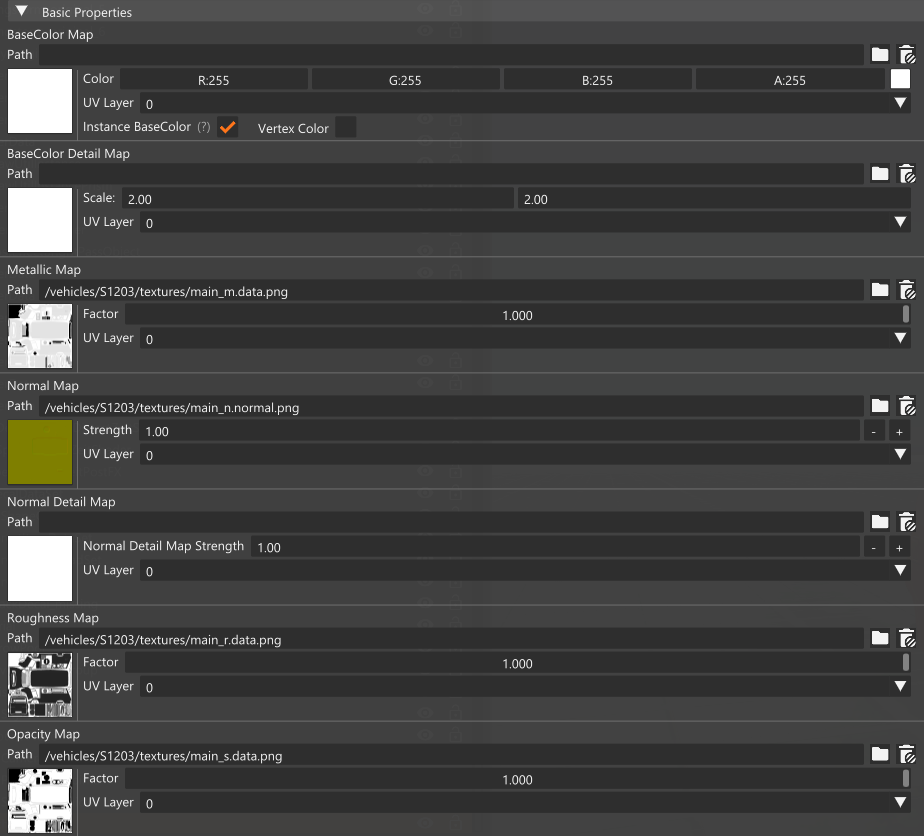Clear the Opacity Map texture
The image size is (924, 836).
pyautogui.click(x=906, y=754)
